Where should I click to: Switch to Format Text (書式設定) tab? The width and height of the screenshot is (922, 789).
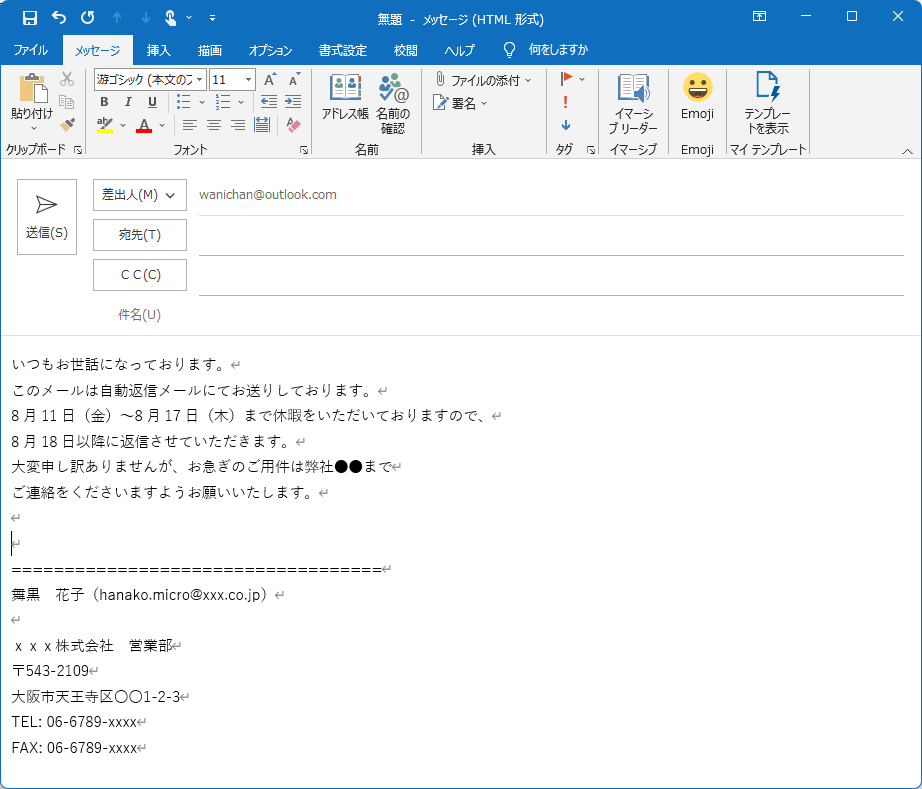coord(343,51)
